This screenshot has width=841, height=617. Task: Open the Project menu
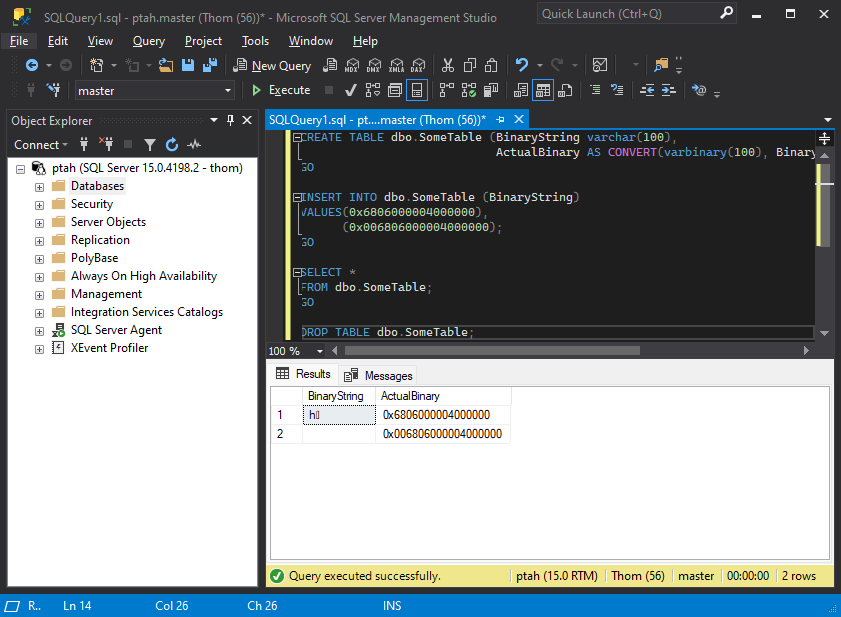click(x=203, y=41)
